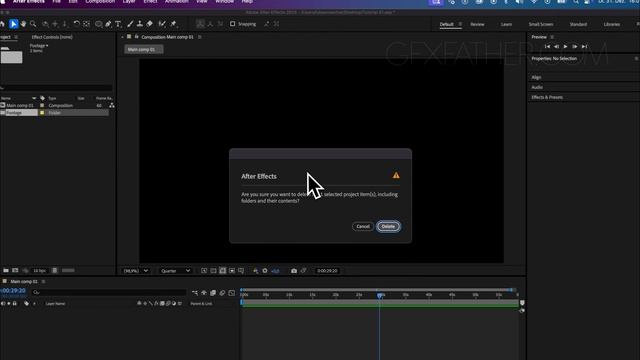Click the timeline current-time indicator
This screenshot has width=640, height=360.
point(380,295)
